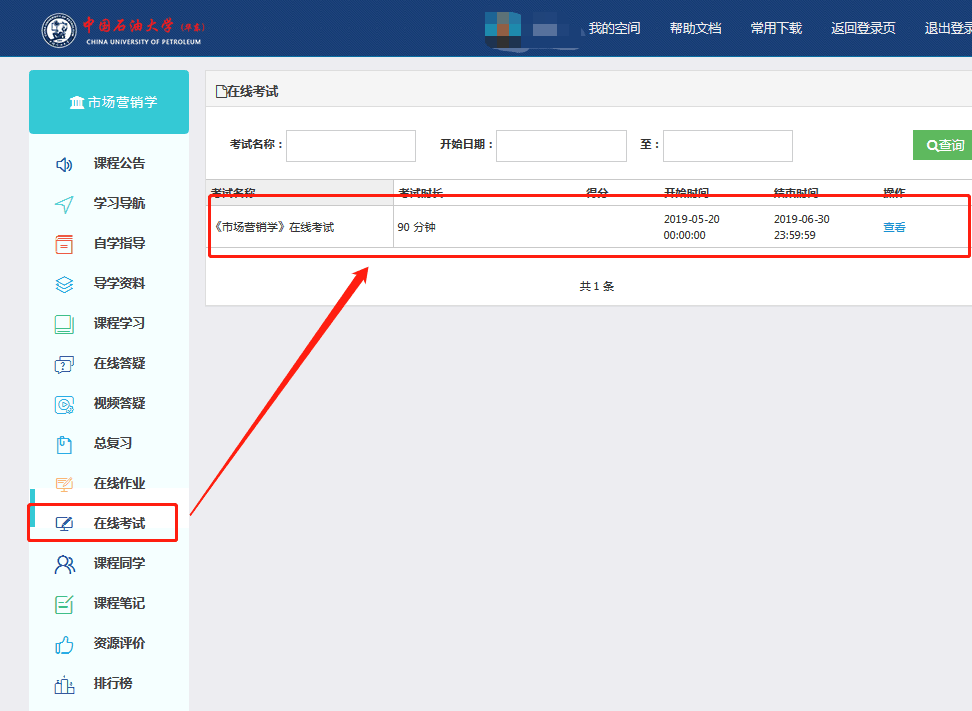Click the 排行榜 podium icon

coord(64,684)
